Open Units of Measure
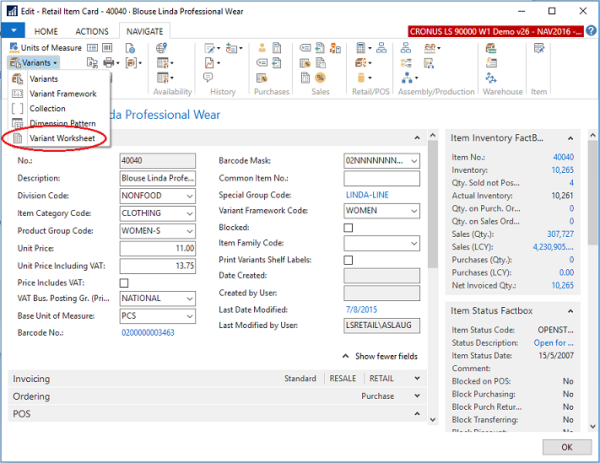This screenshot has width=600, height=463. [46, 48]
